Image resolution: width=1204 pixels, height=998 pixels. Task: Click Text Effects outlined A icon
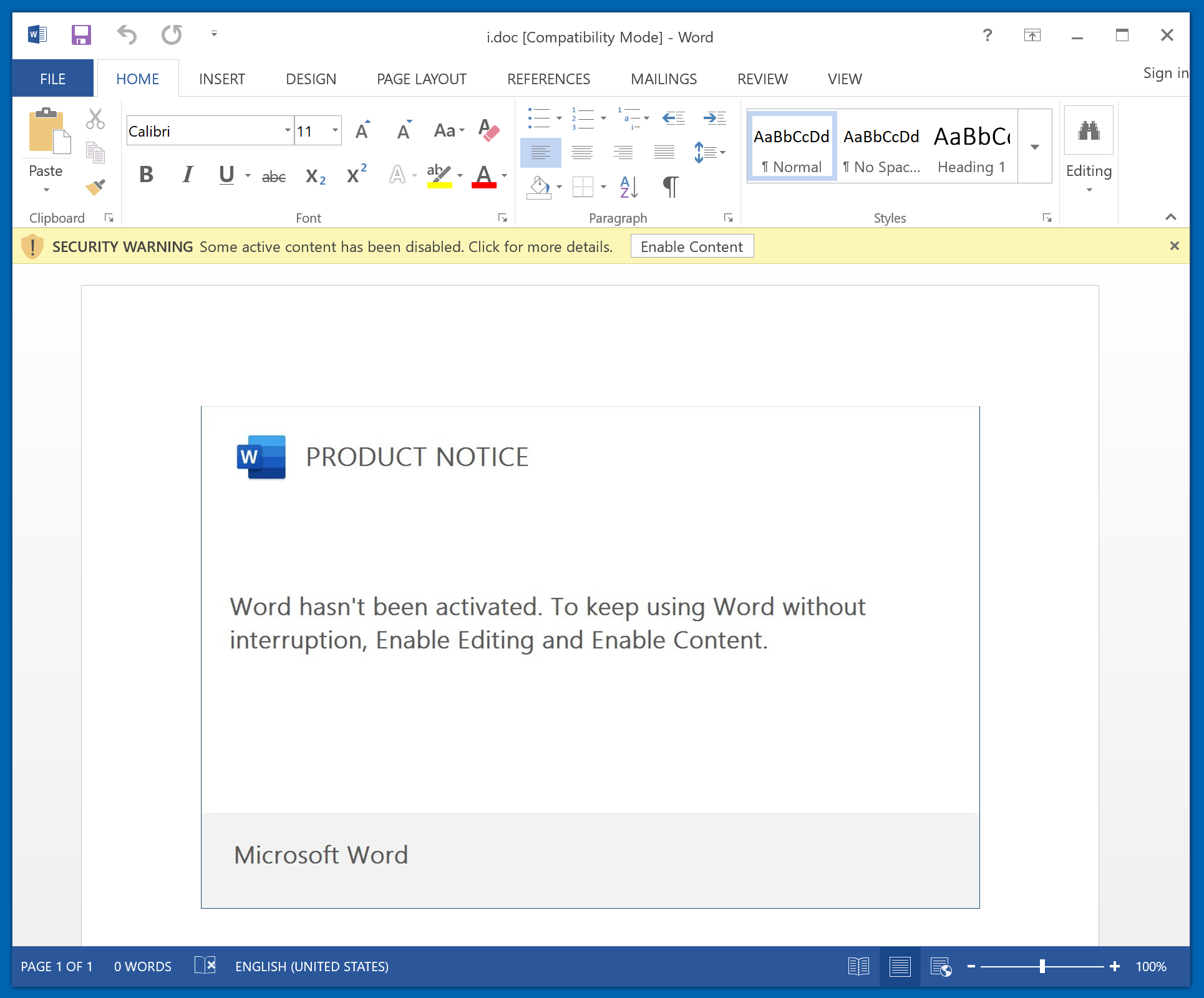point(397,175)
